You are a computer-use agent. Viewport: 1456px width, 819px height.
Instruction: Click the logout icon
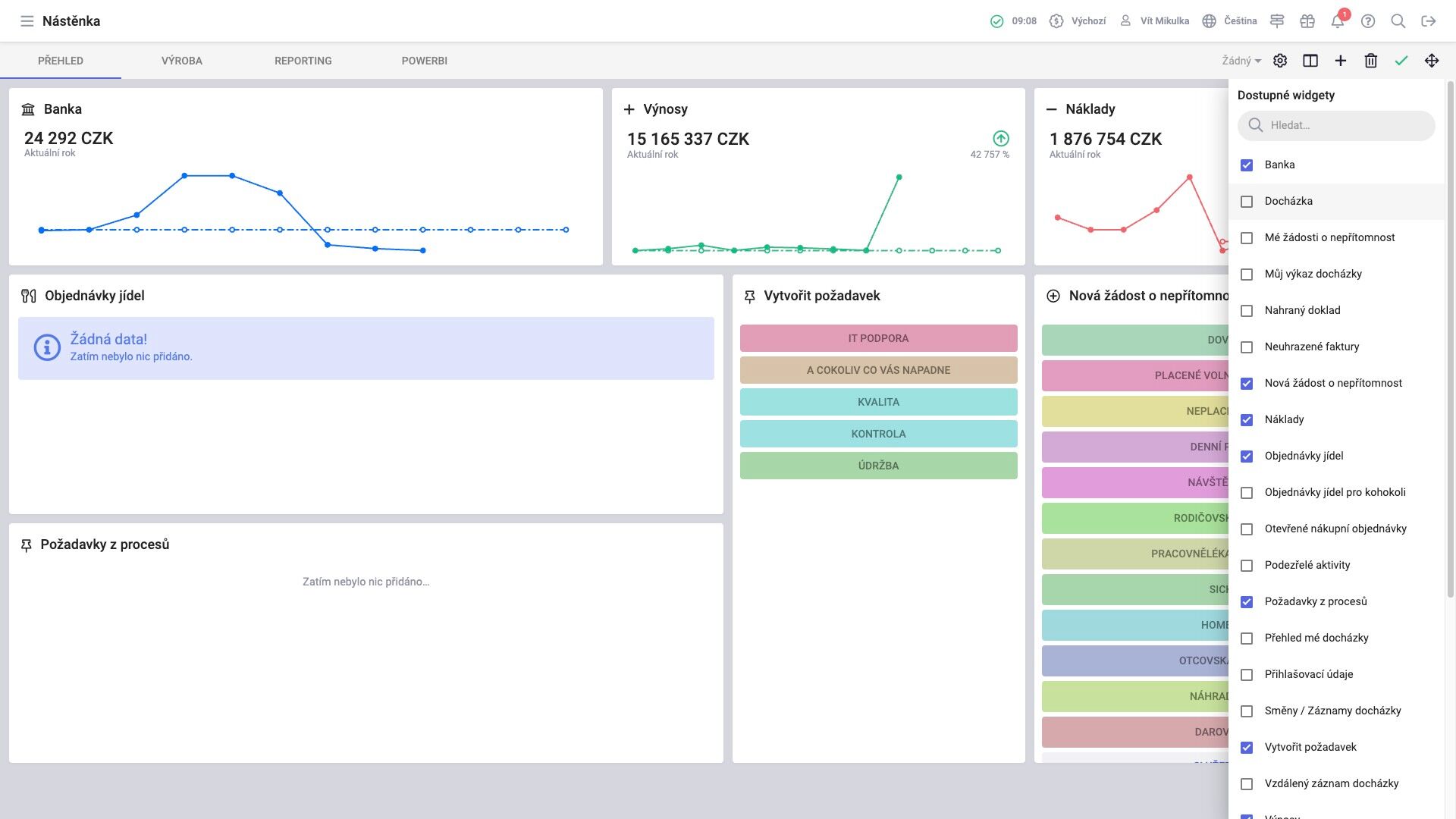click(x=1429, y=21)
